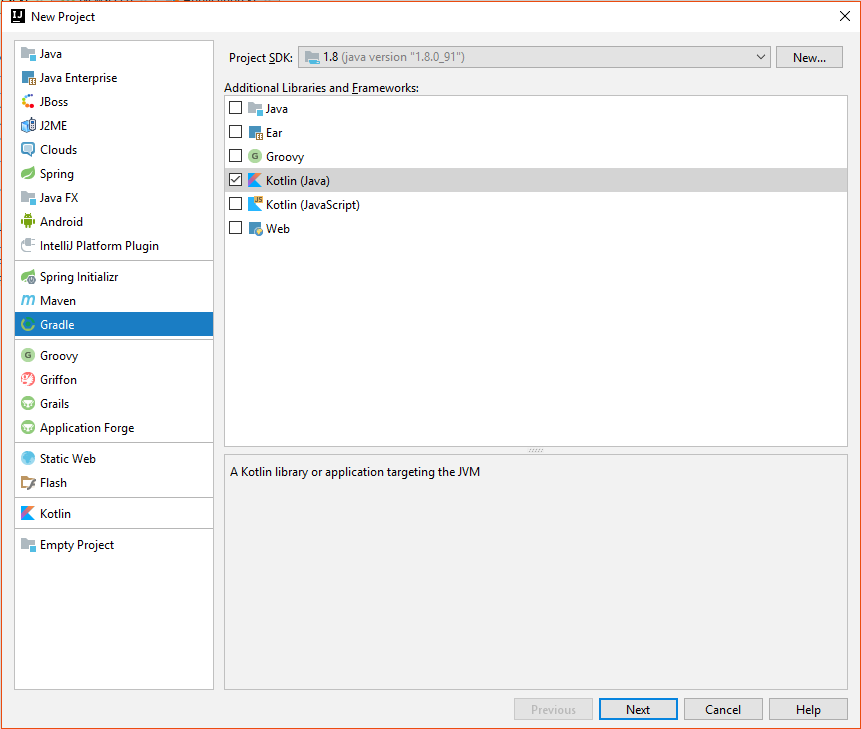Click the Empty Project folder icon
Viewport: 861px width, 729px height.
(28, 545)
